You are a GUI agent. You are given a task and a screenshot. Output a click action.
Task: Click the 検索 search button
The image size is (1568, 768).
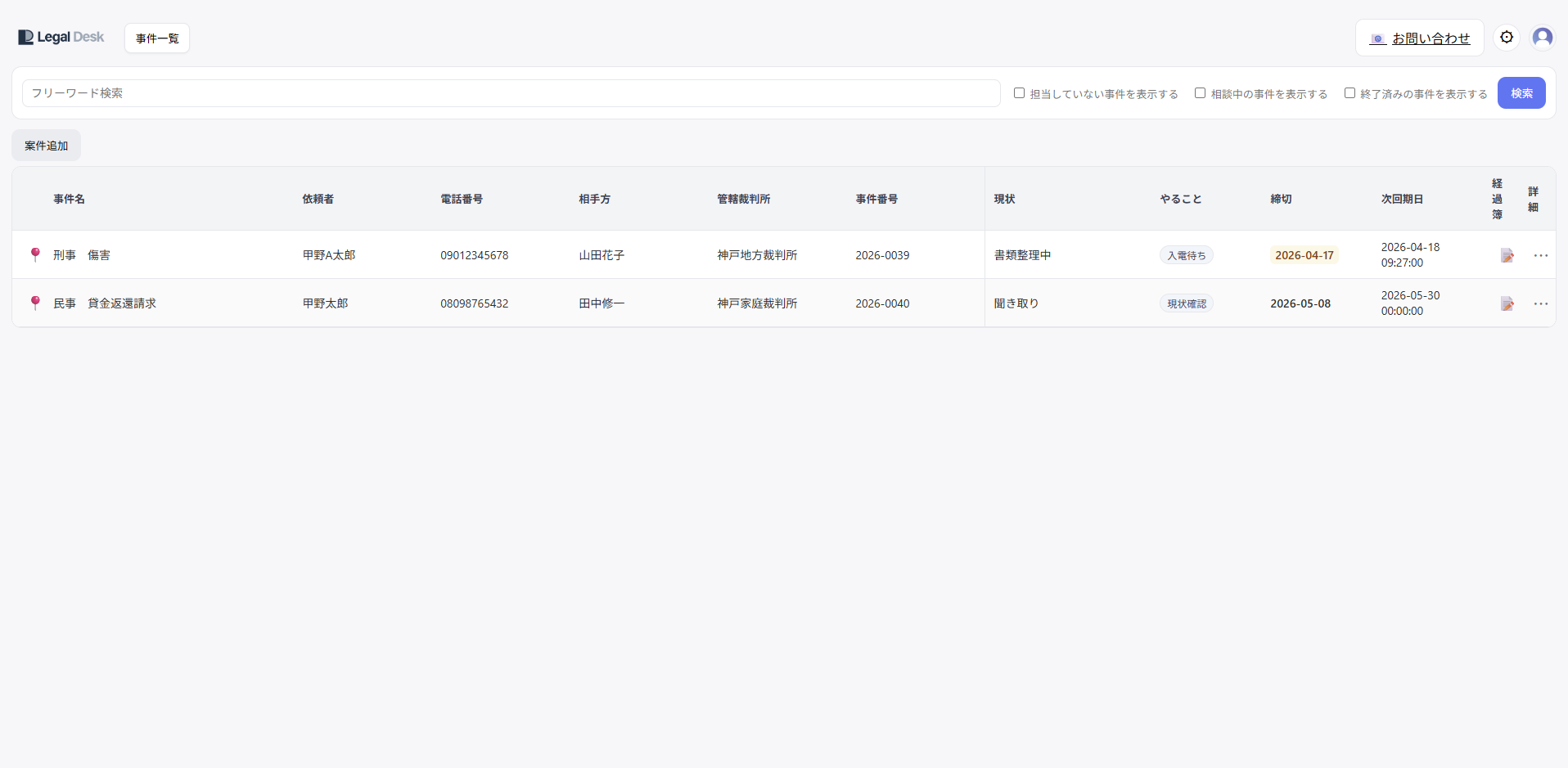[x=1521, y=93]
